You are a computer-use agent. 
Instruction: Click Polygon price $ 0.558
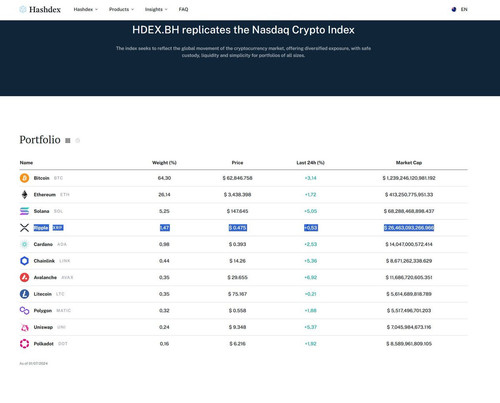237,311
